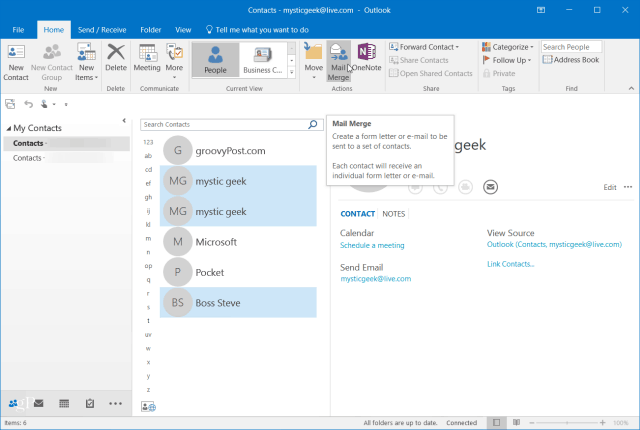The width and height of the screenshot is (640, 430).
Task: Switch to Reading view in status bar
Action: [516, 423]
